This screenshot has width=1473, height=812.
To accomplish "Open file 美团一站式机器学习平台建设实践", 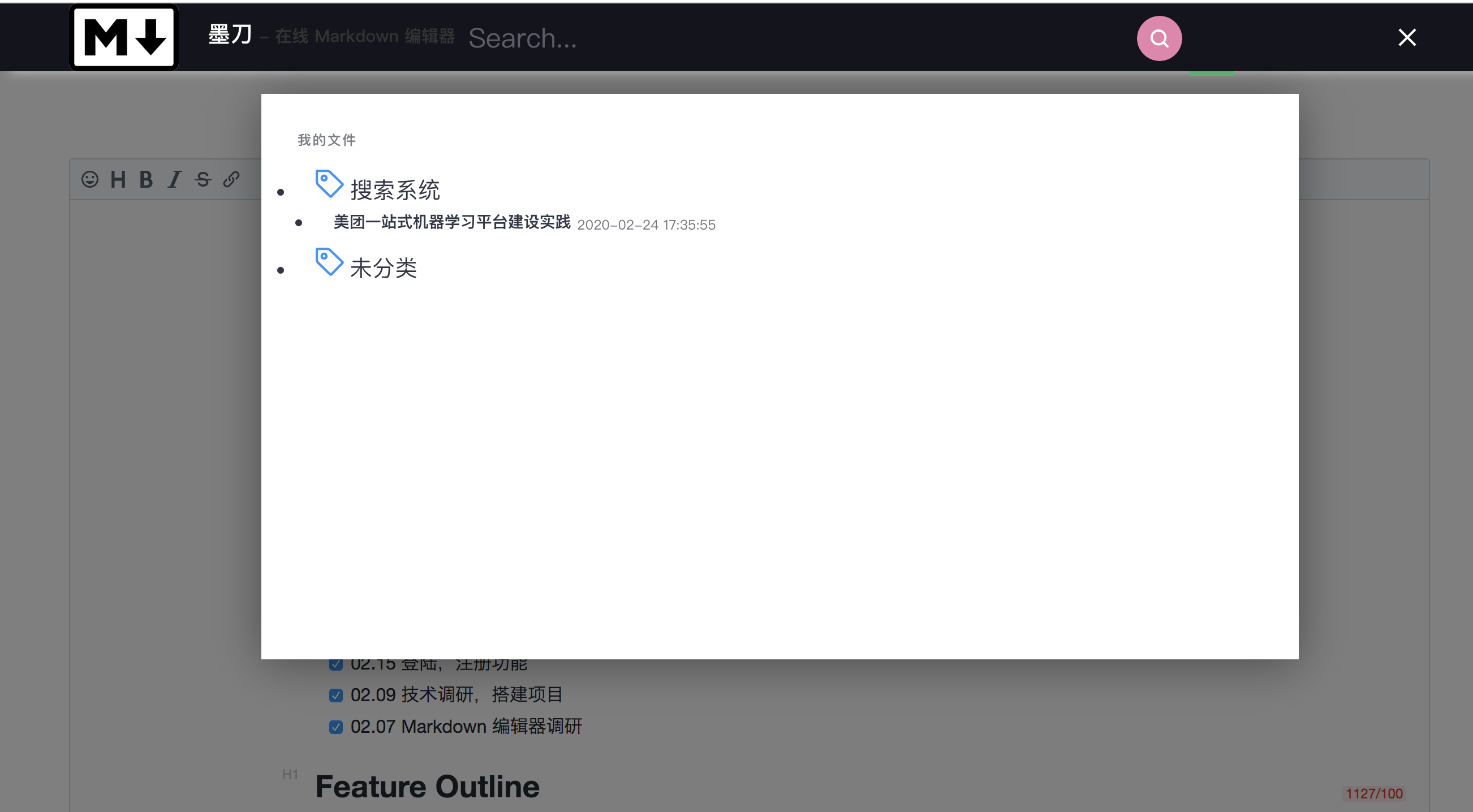I will (452, 222).
